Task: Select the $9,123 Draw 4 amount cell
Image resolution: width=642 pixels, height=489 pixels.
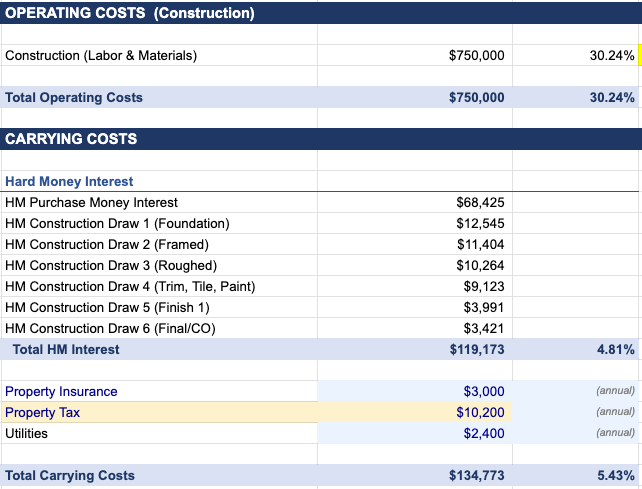Action: pyautogui.click(x=415, y=286)
